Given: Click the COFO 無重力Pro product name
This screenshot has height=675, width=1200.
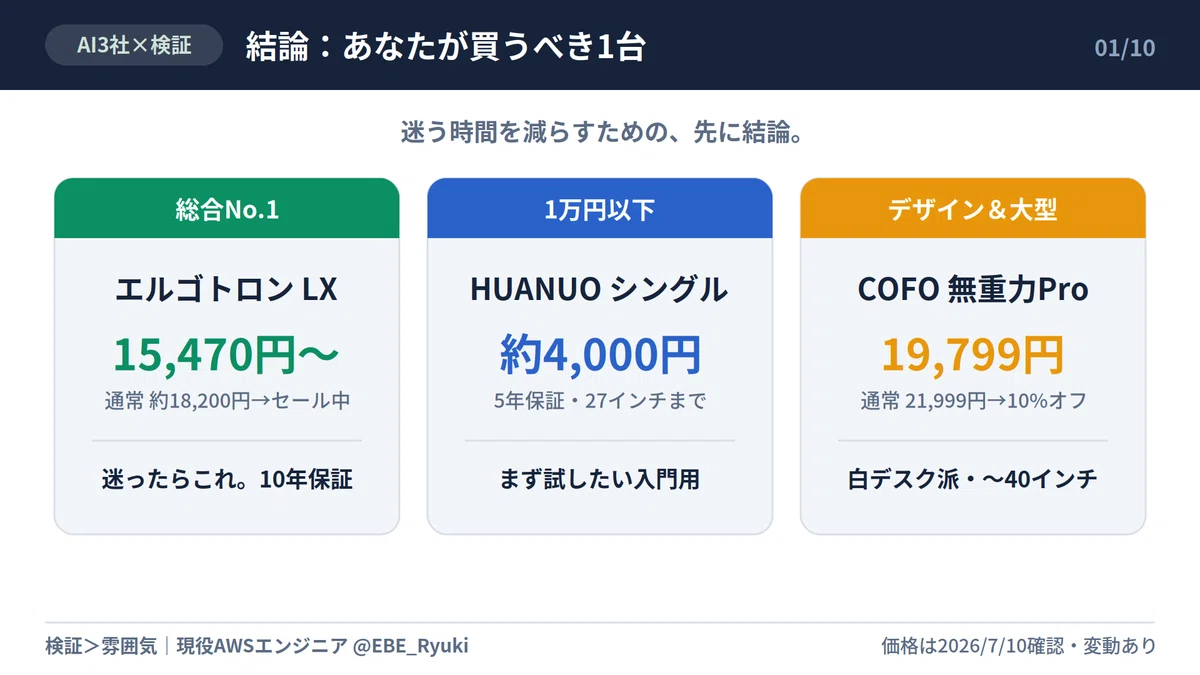Looking at the screenshot, I should tap(973, 289).
